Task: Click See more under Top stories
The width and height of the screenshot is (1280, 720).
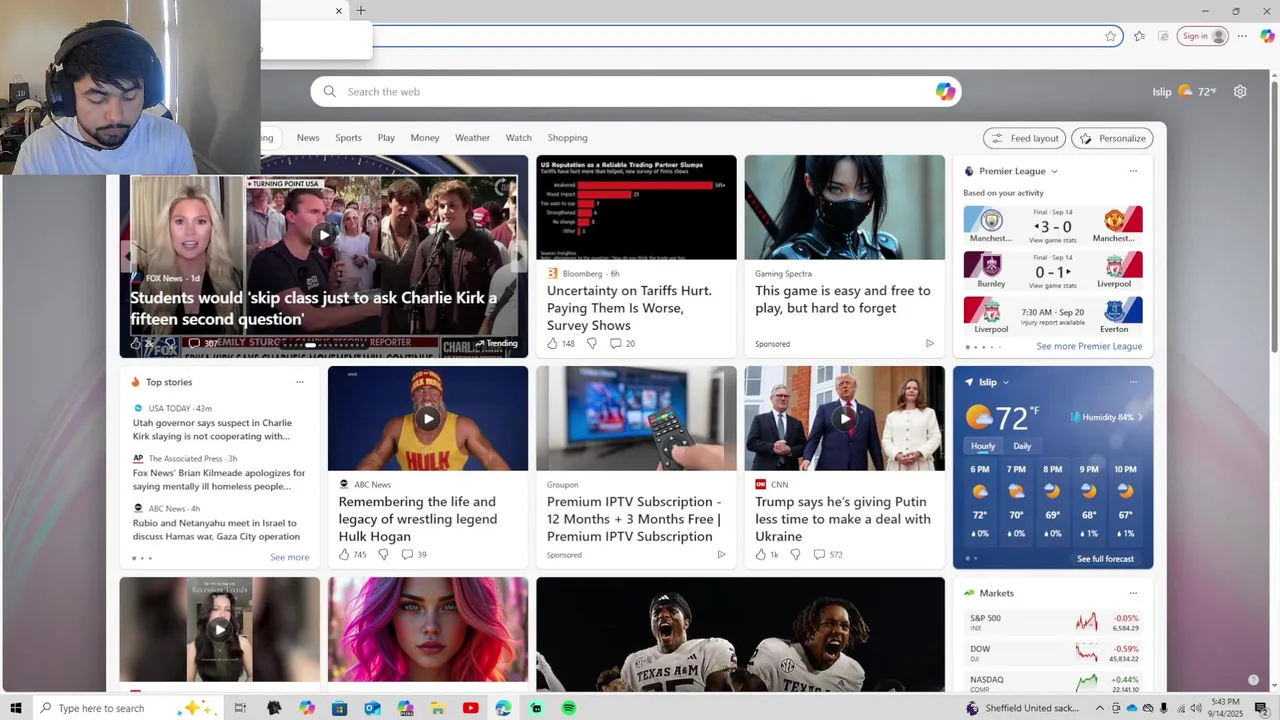Action: 289,557
